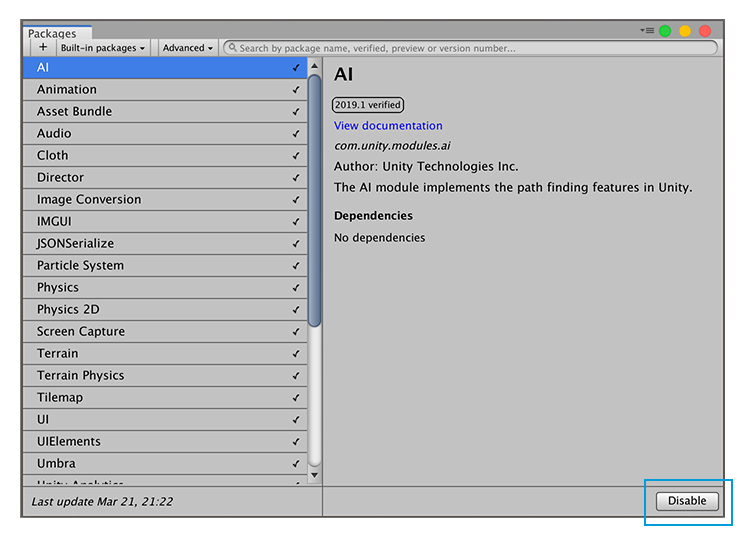Click the checkmark next to Screen Capture
The height and width of the screenshot is (538, 743).
coord(296,332)
